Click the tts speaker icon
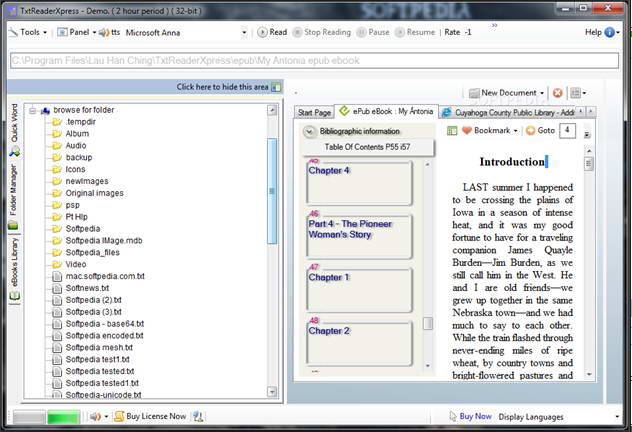This screenshot has height=432, width=632. click(104, 32)
